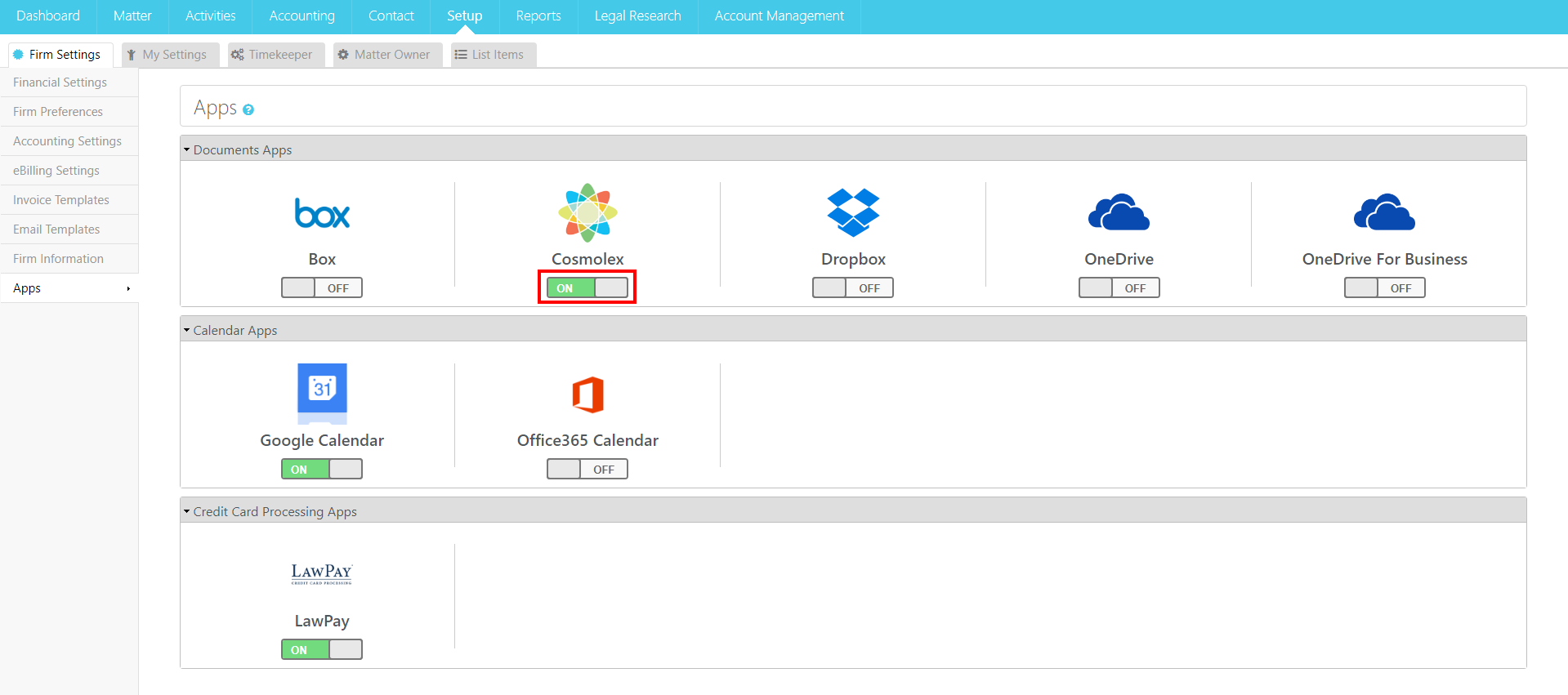This screenshot has width=1568, height=695.
Task: Click the List Items list icon
Action: (461, 55)
